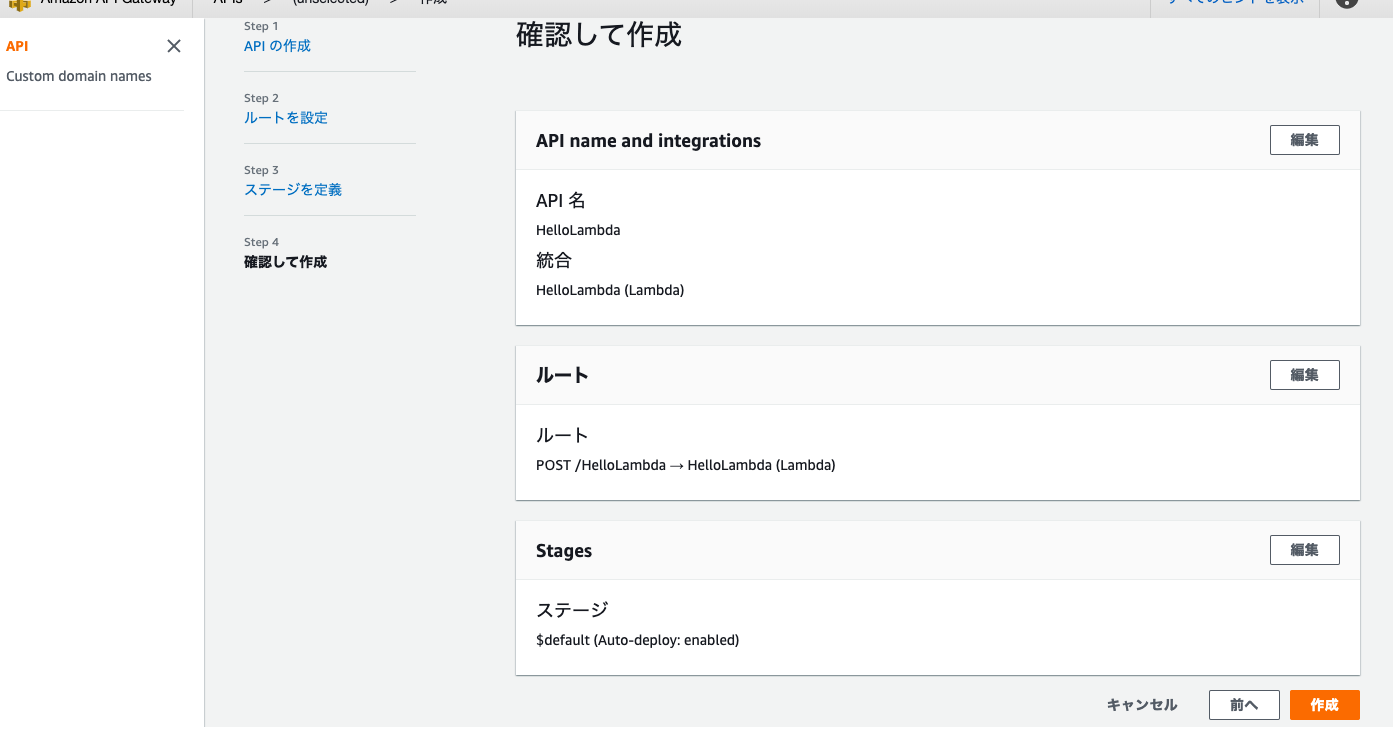This screenshot has width=1393, height=730.
Task: Click the 作成 breadcrumb entry
Action: click(x=432, y=2)
